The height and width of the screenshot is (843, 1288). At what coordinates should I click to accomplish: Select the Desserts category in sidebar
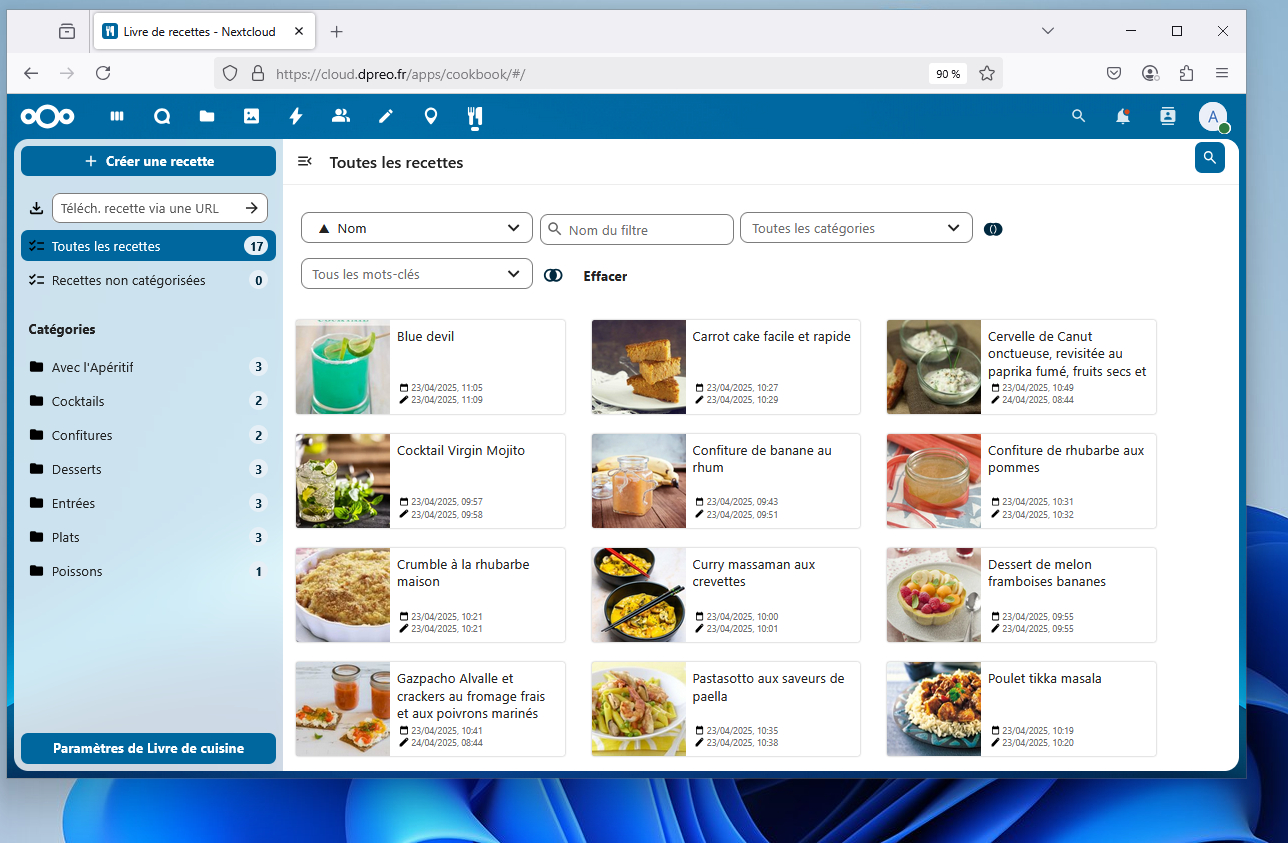(77, 469)
